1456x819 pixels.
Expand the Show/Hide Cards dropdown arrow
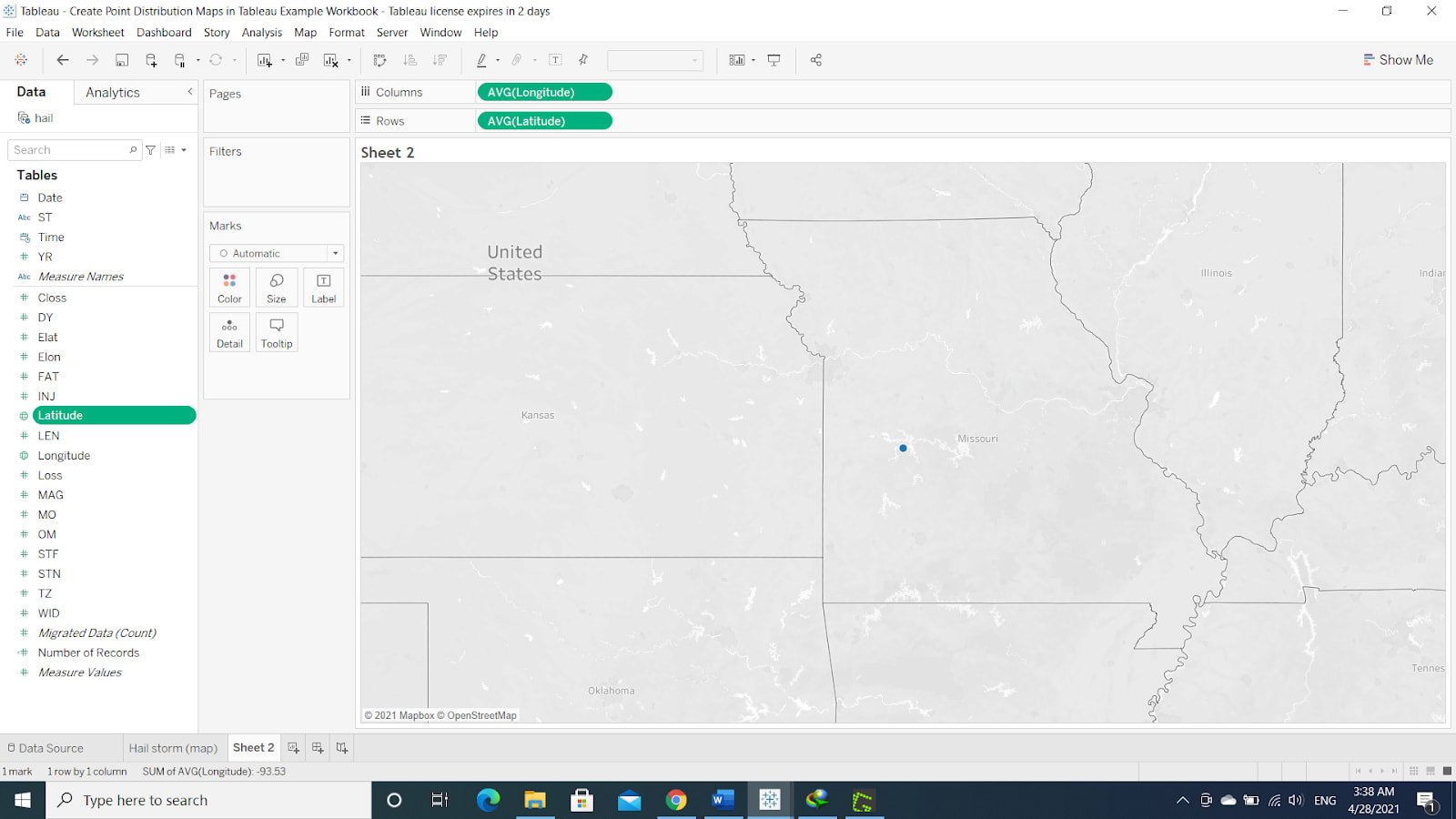pyautogui.click(x=753, y=60)
